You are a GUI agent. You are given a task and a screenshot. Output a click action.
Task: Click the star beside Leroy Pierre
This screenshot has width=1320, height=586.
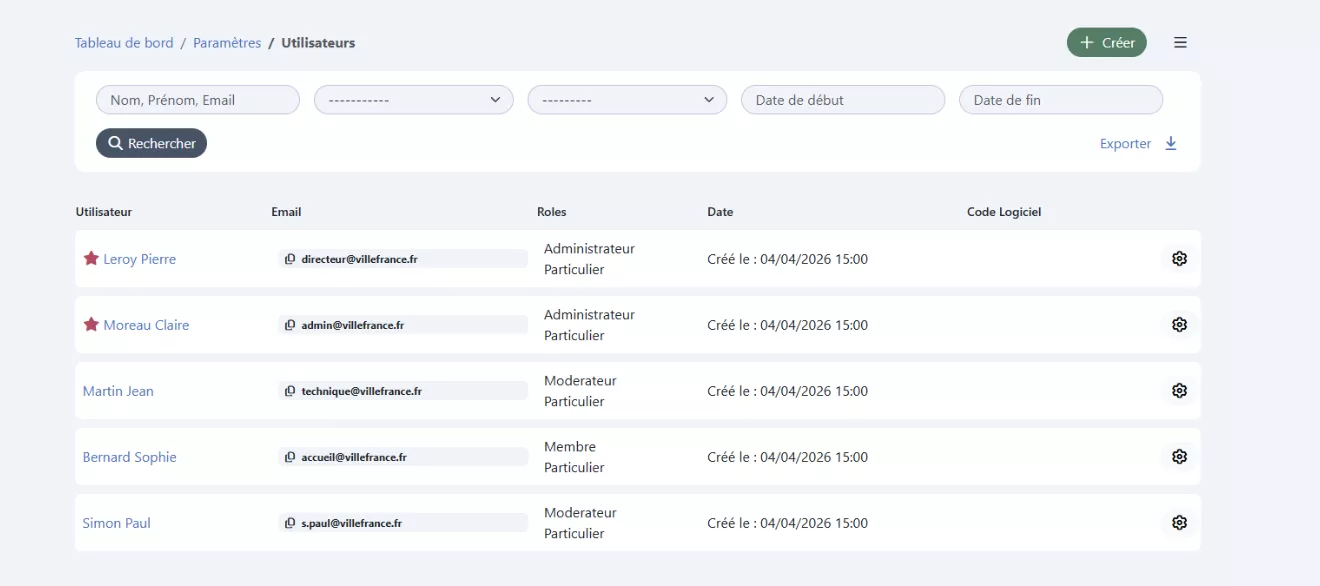point(91,259)
